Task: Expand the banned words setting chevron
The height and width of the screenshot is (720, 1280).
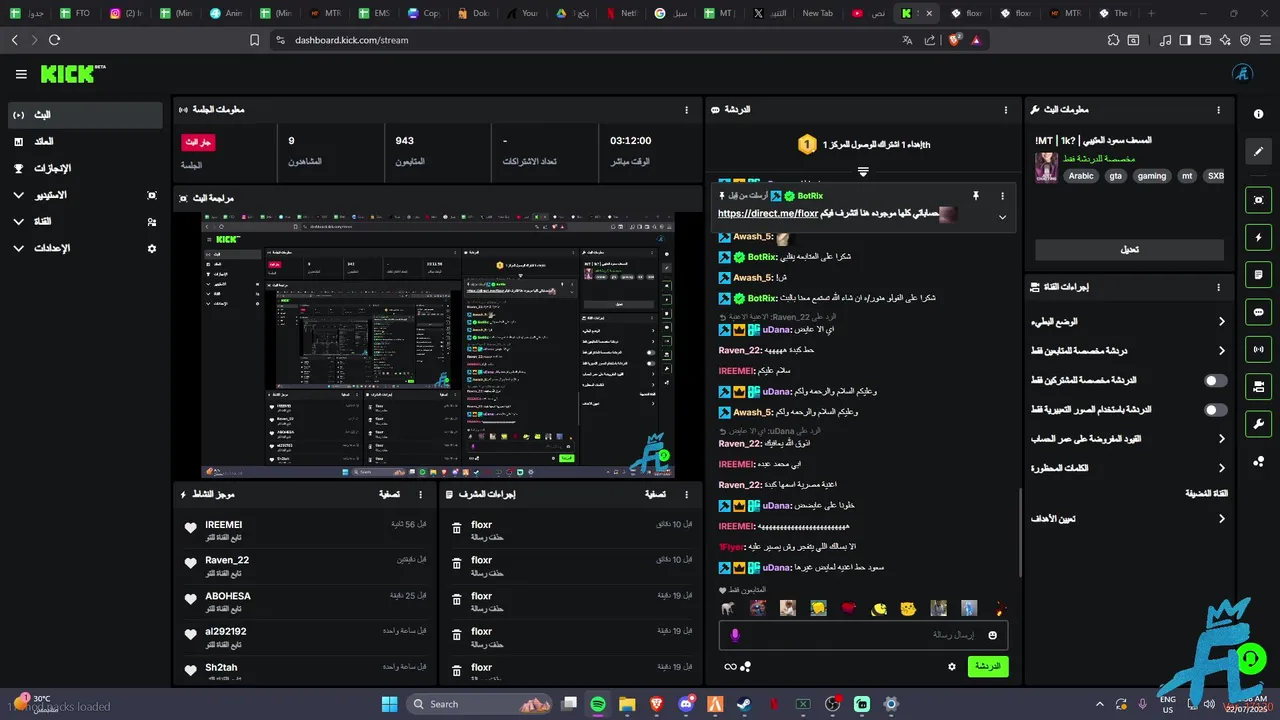Action: (x=1221, y=468)
